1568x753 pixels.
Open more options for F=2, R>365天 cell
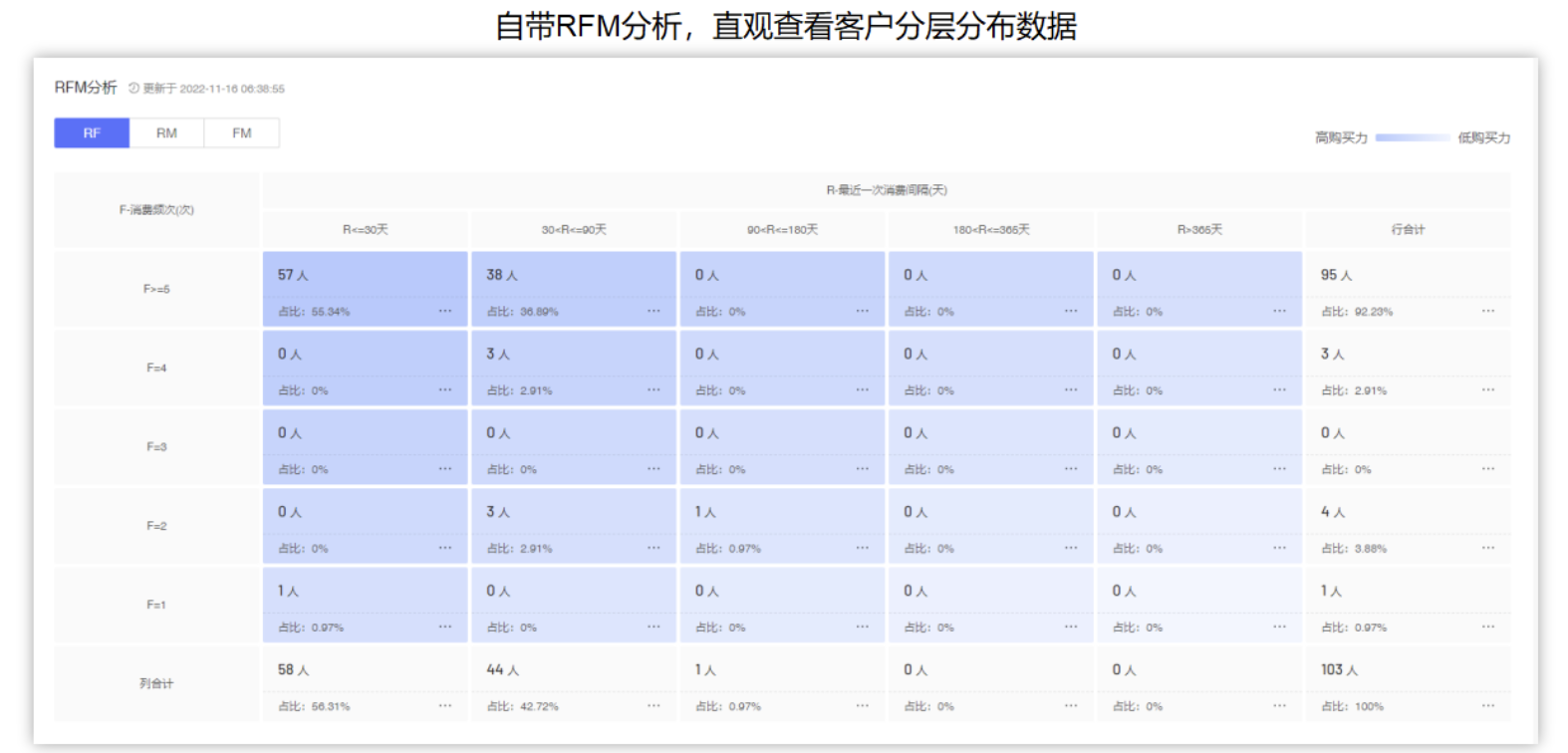click(x=1279, y=548)
